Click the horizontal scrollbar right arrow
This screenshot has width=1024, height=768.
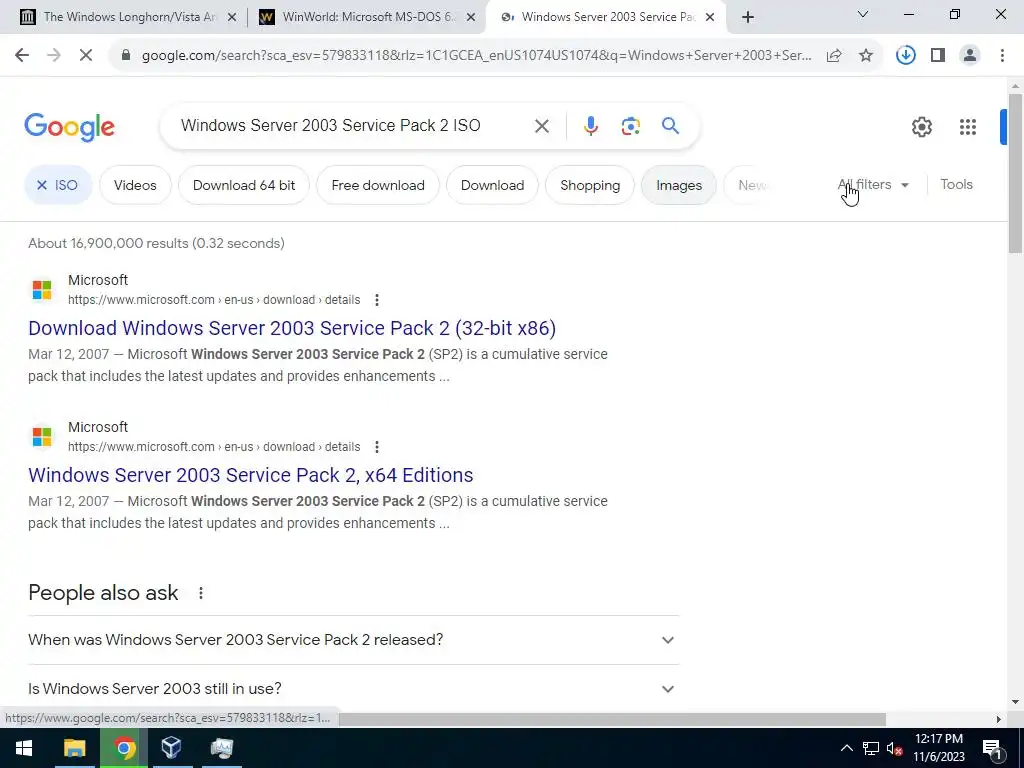(x=999, y=719)
